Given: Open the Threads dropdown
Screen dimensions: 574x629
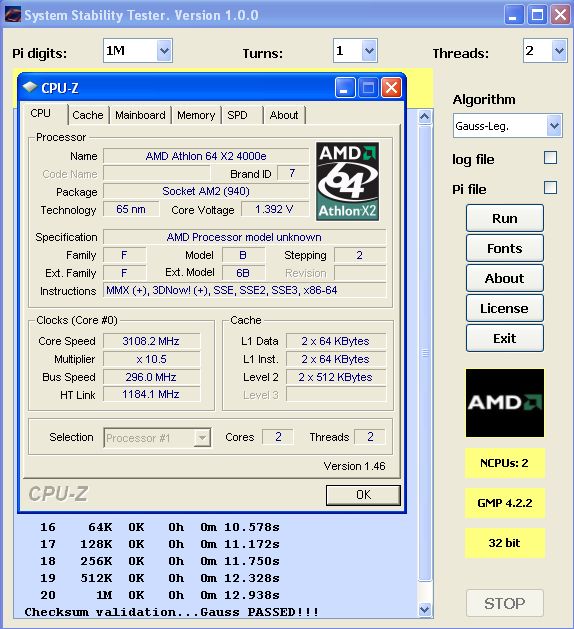Looking at the screenshot, I should (559, 51).
